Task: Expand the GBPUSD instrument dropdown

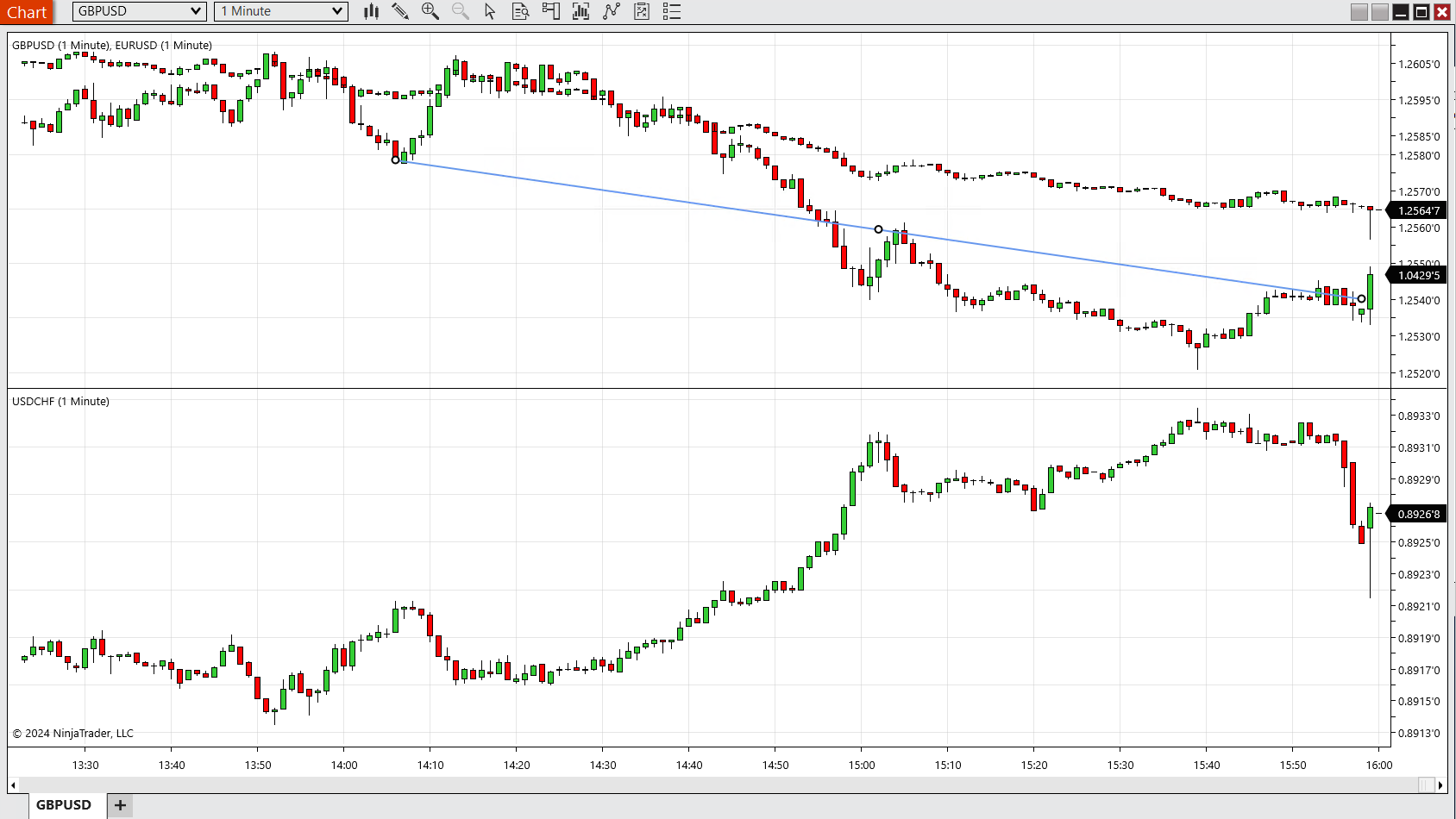Action: click(x=196, y=11)
